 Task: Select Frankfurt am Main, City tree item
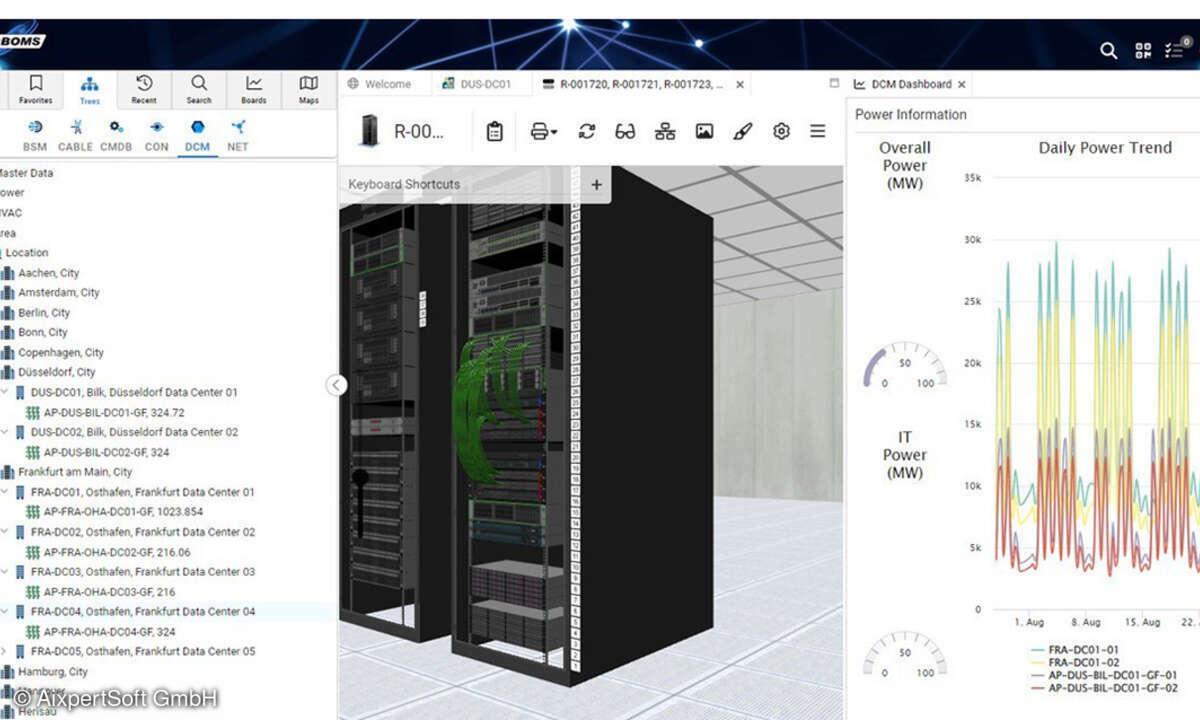75,472
